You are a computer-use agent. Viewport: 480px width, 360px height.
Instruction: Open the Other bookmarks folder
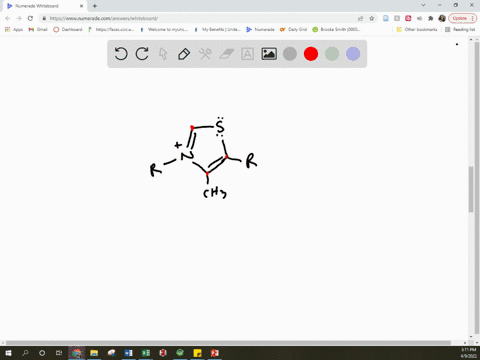tap(417, 29)
